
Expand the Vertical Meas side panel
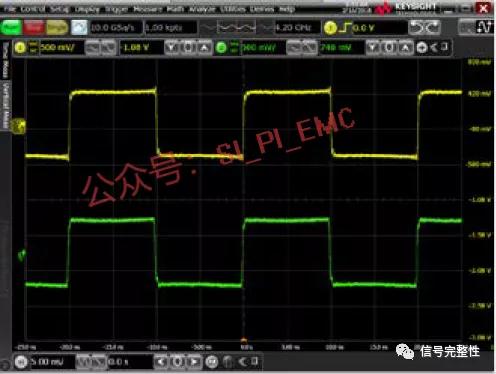click(5, 106)
